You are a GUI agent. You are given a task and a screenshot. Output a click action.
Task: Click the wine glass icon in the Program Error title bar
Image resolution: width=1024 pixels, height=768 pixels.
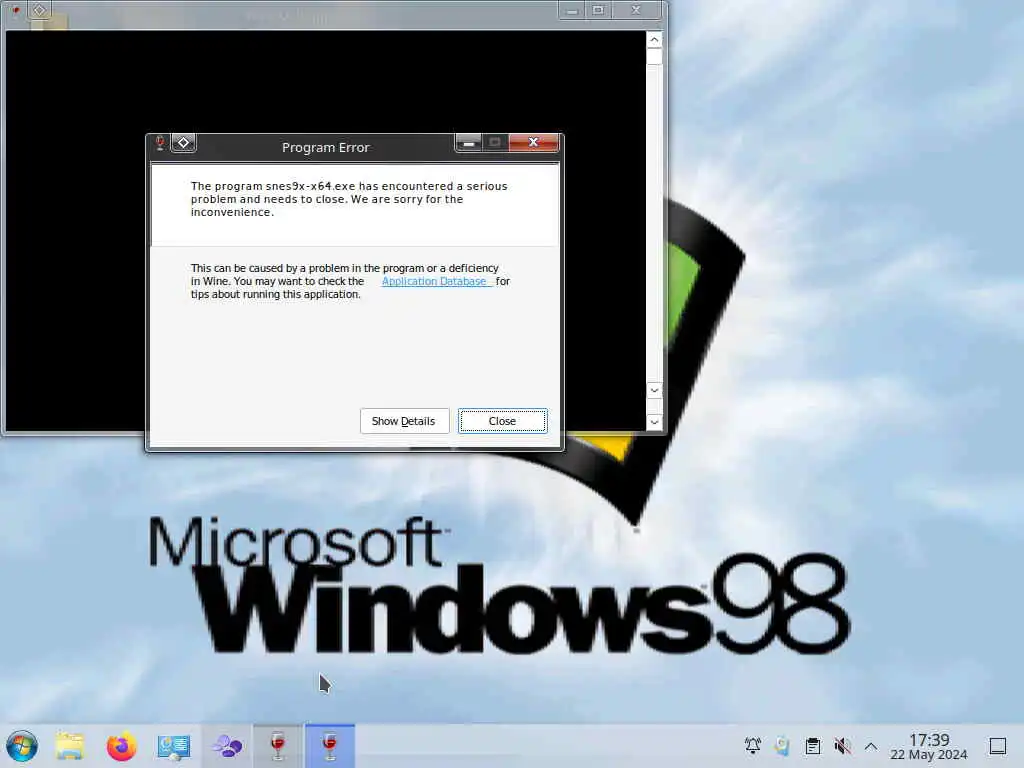pyautogui.click(x=160, y=142)
